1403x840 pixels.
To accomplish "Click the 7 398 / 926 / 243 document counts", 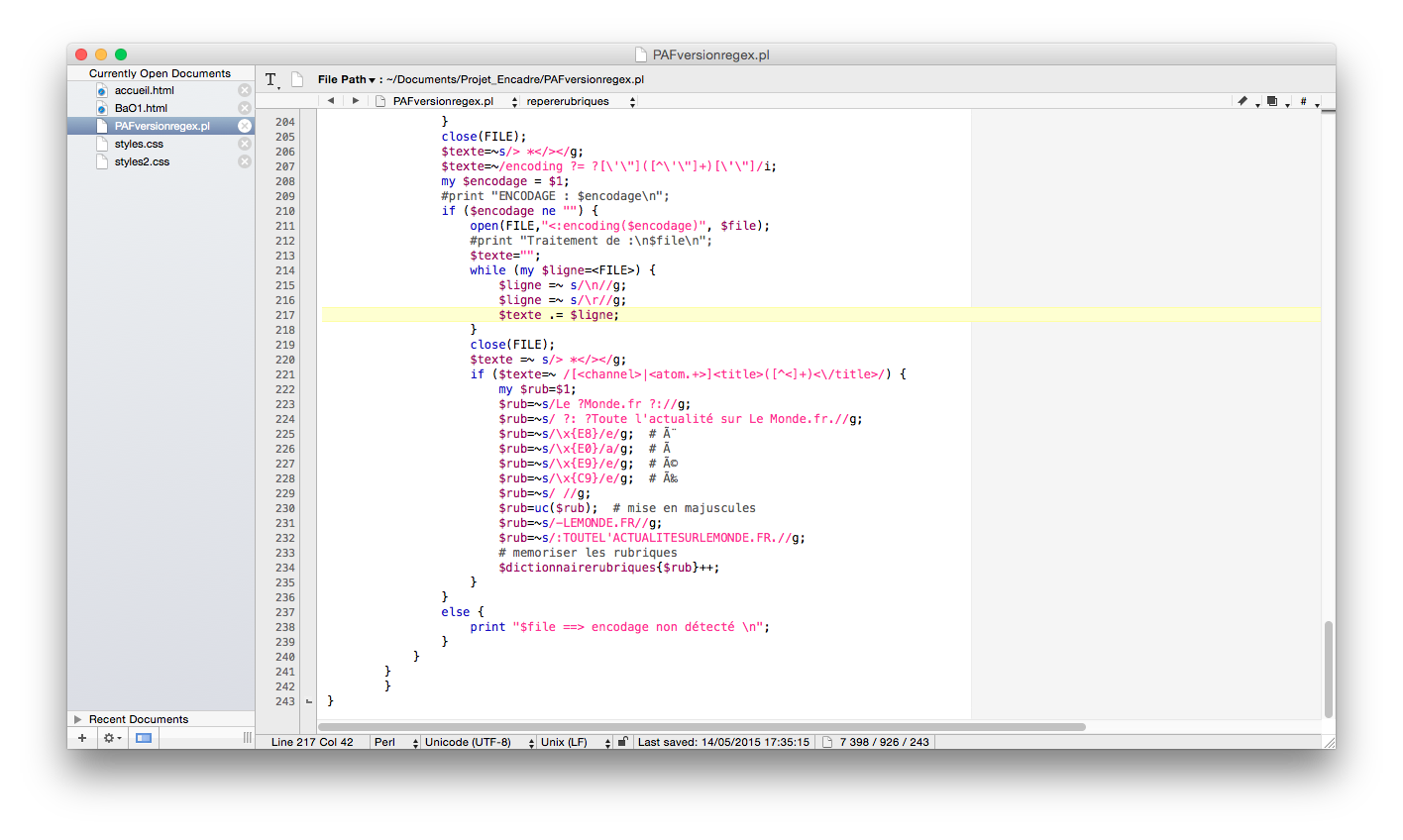I will pyautogui.click(x=884, y=742).
